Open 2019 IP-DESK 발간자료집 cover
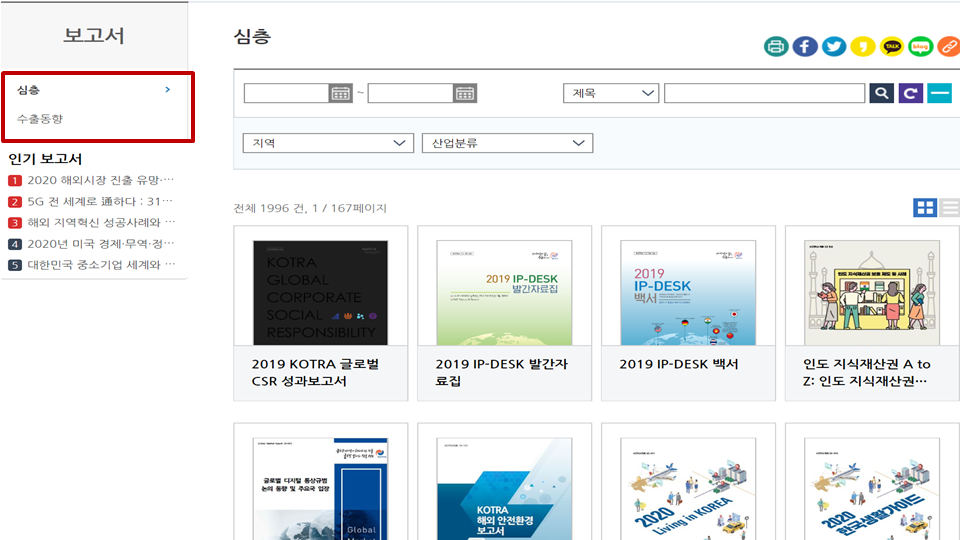Image resolution: width=960 pixels, height=540 pixels. coord(504,293)
